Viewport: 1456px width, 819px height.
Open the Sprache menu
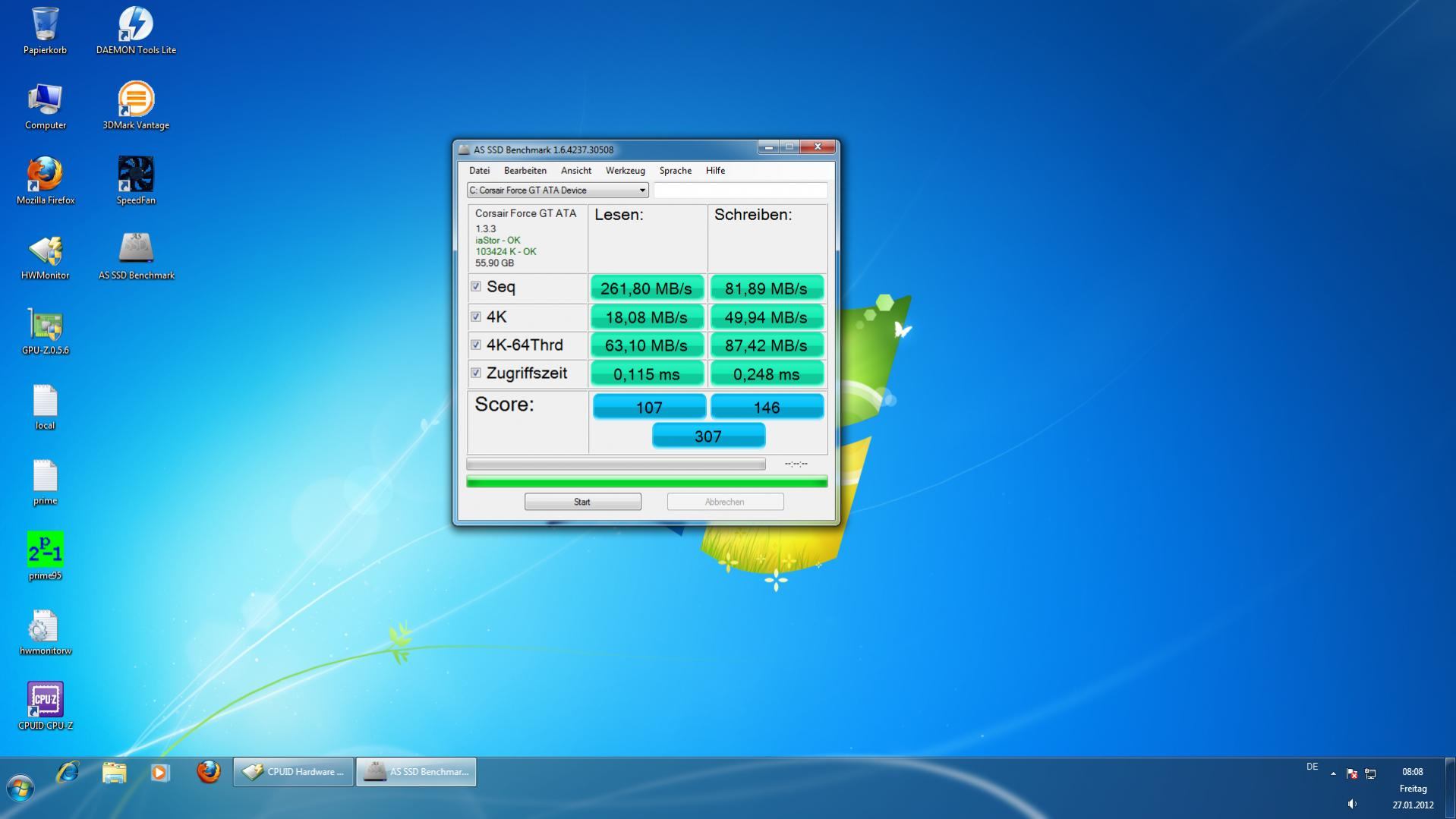(x=676, y=171)
